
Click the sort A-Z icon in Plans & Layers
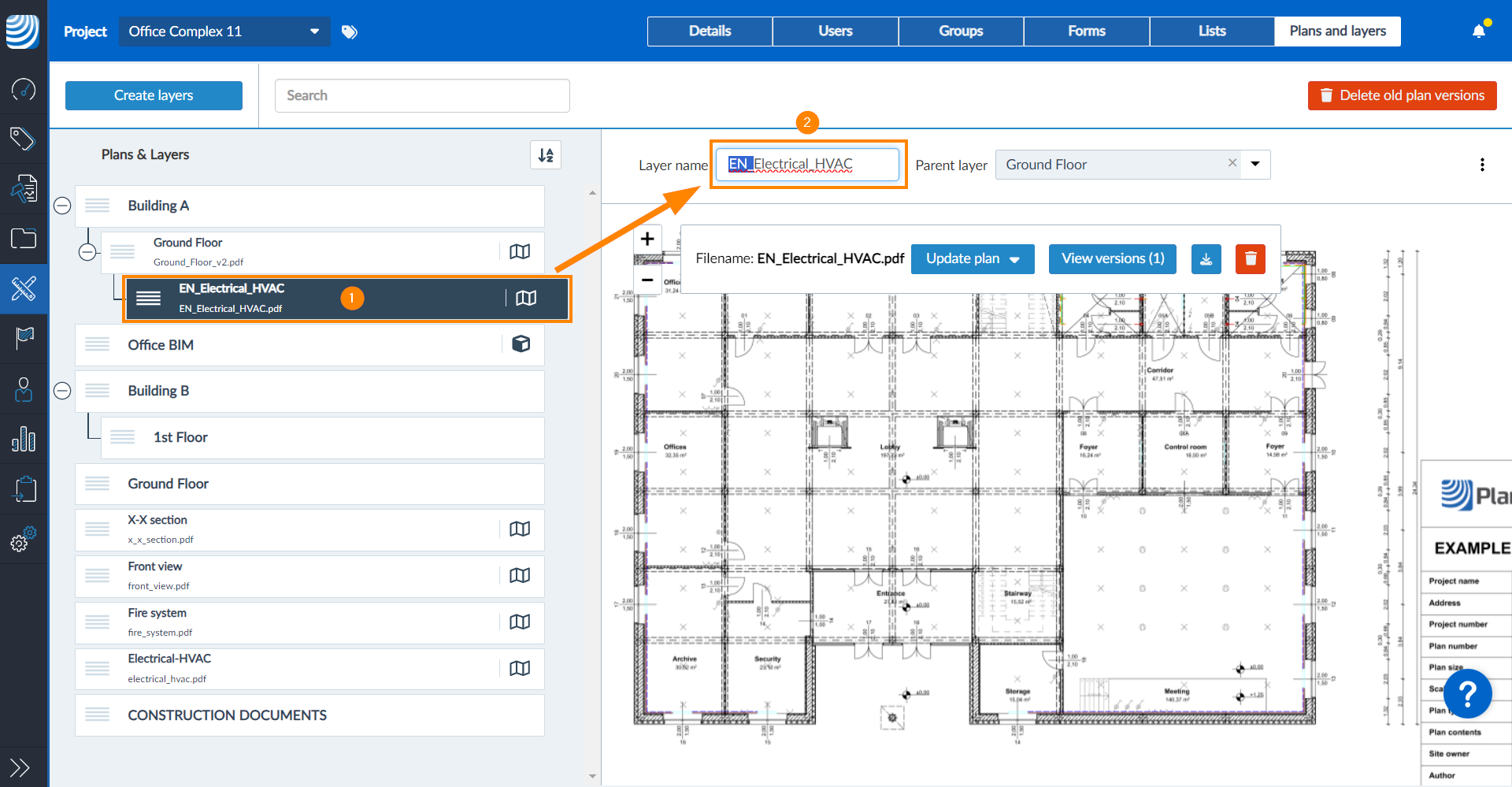pyautogui.click(x=546, y=155)
